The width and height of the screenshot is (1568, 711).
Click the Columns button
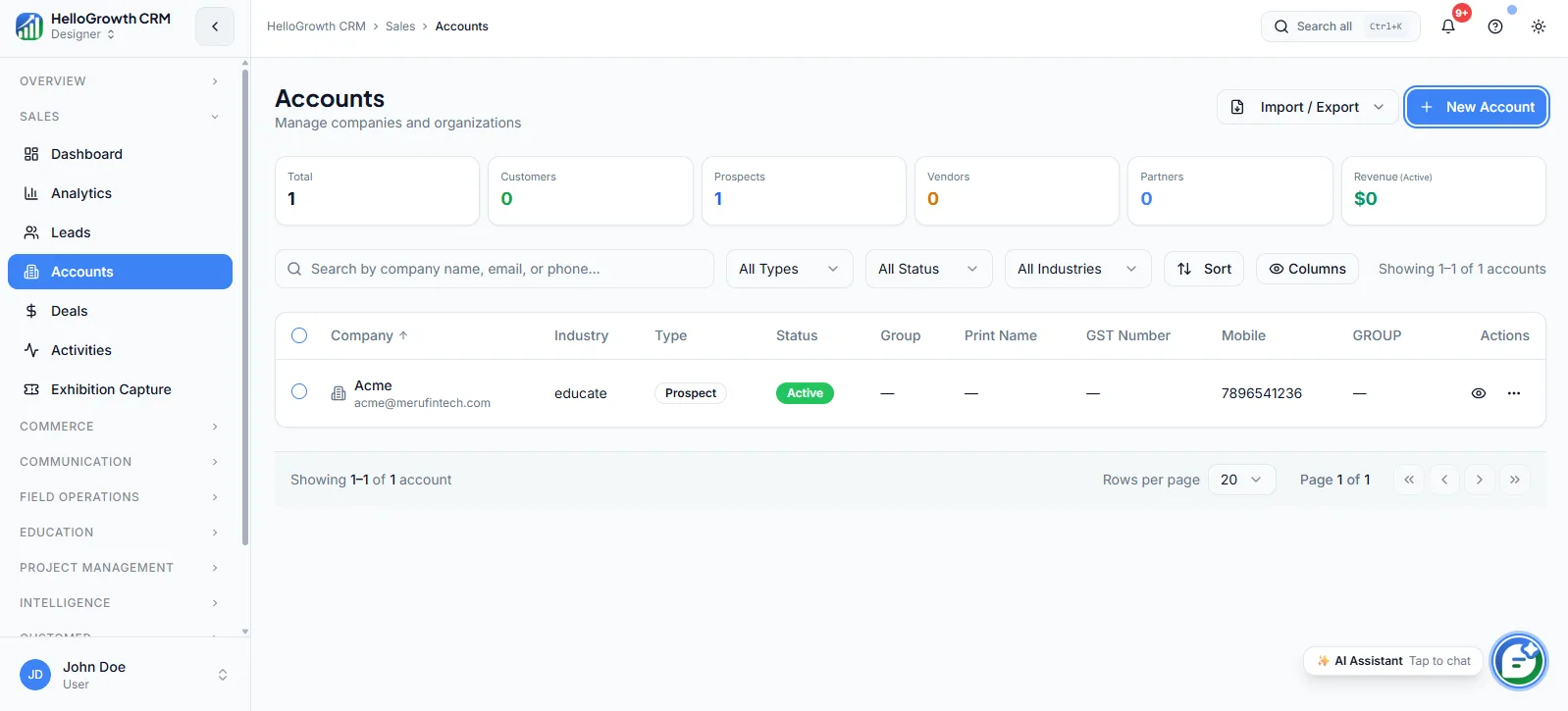[x=1307, y=269]
